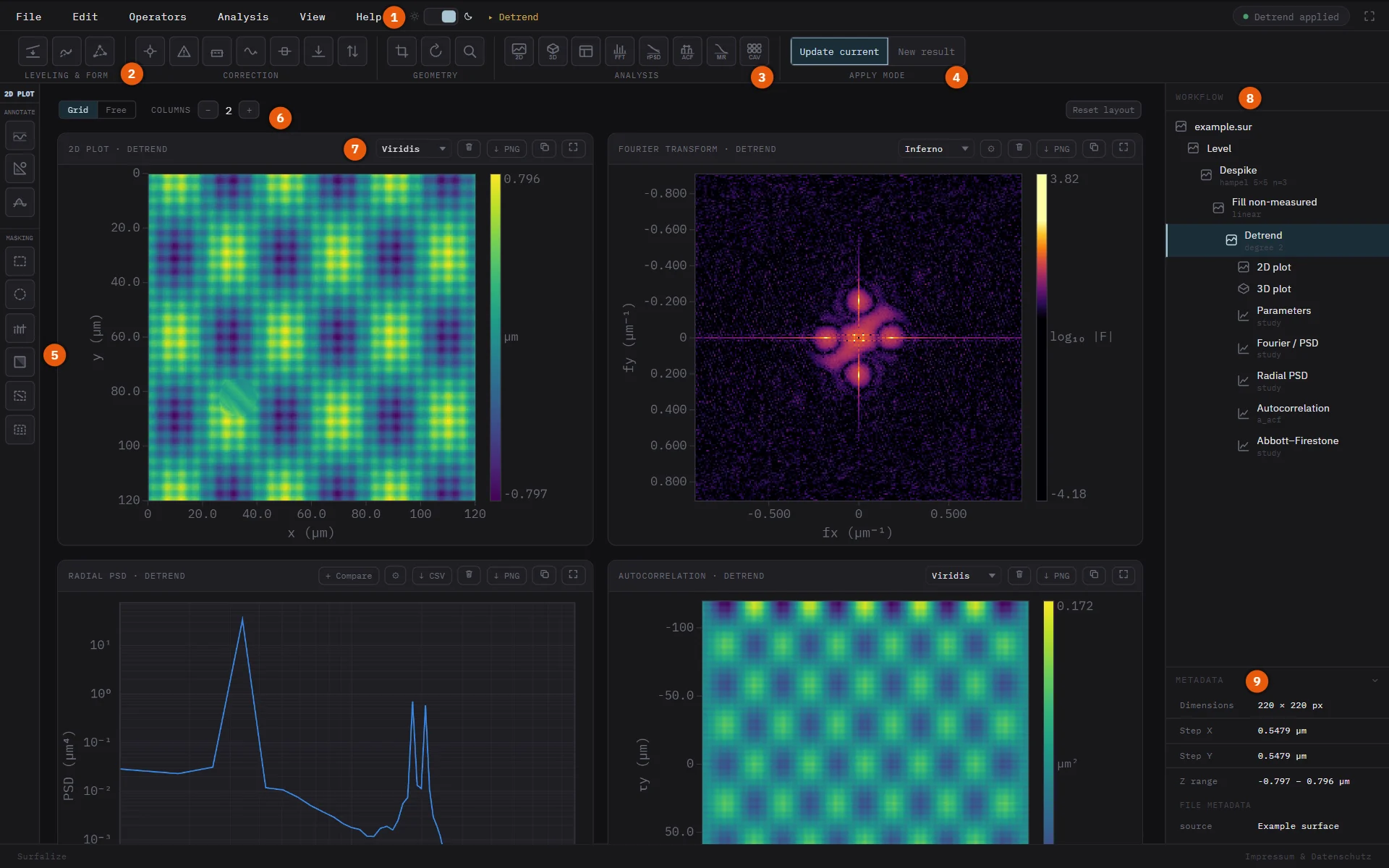Open the rPSD radial PSD tool
1389x868 pixels.
(x=653, y=51)
